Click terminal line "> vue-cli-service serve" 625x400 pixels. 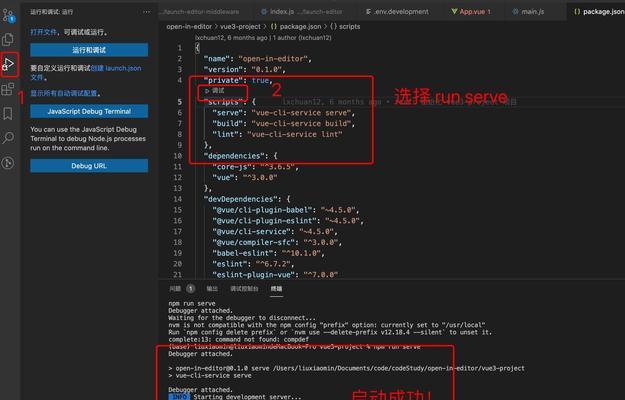[x=210, y=375]
